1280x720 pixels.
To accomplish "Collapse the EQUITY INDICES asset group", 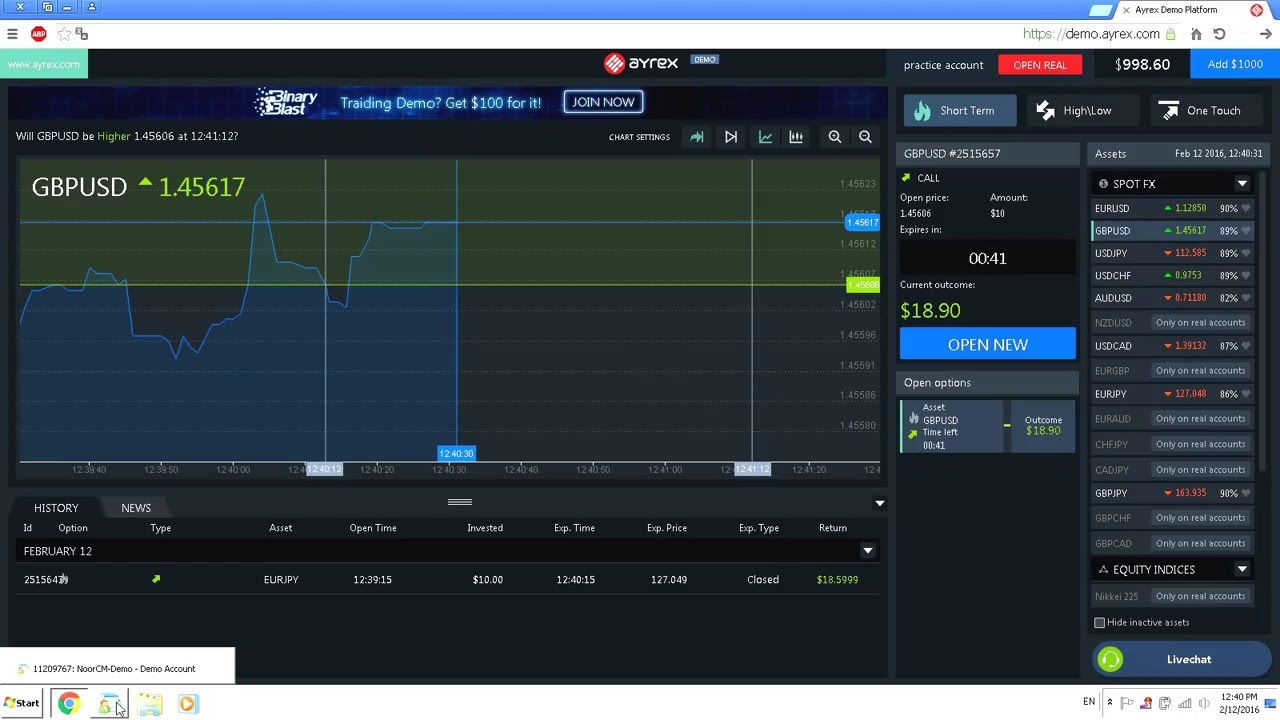I will tap(1242, 570).
